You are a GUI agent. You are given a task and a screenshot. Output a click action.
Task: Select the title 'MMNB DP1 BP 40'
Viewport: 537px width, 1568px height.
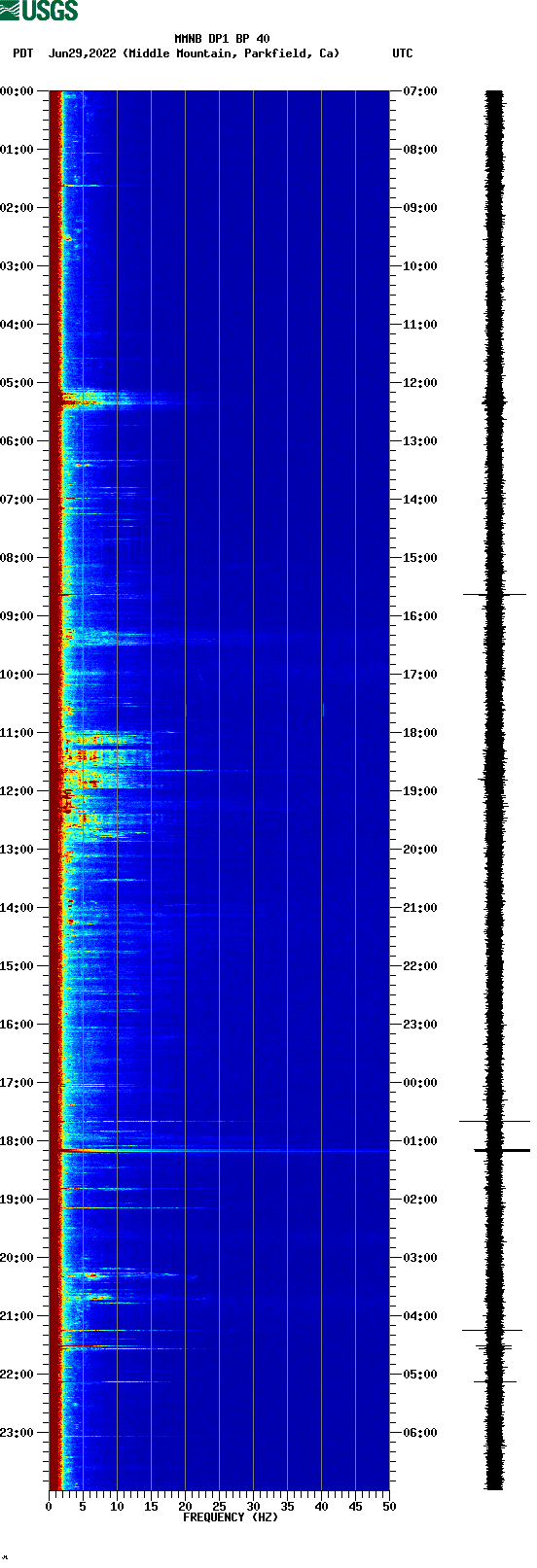point(223,39)
